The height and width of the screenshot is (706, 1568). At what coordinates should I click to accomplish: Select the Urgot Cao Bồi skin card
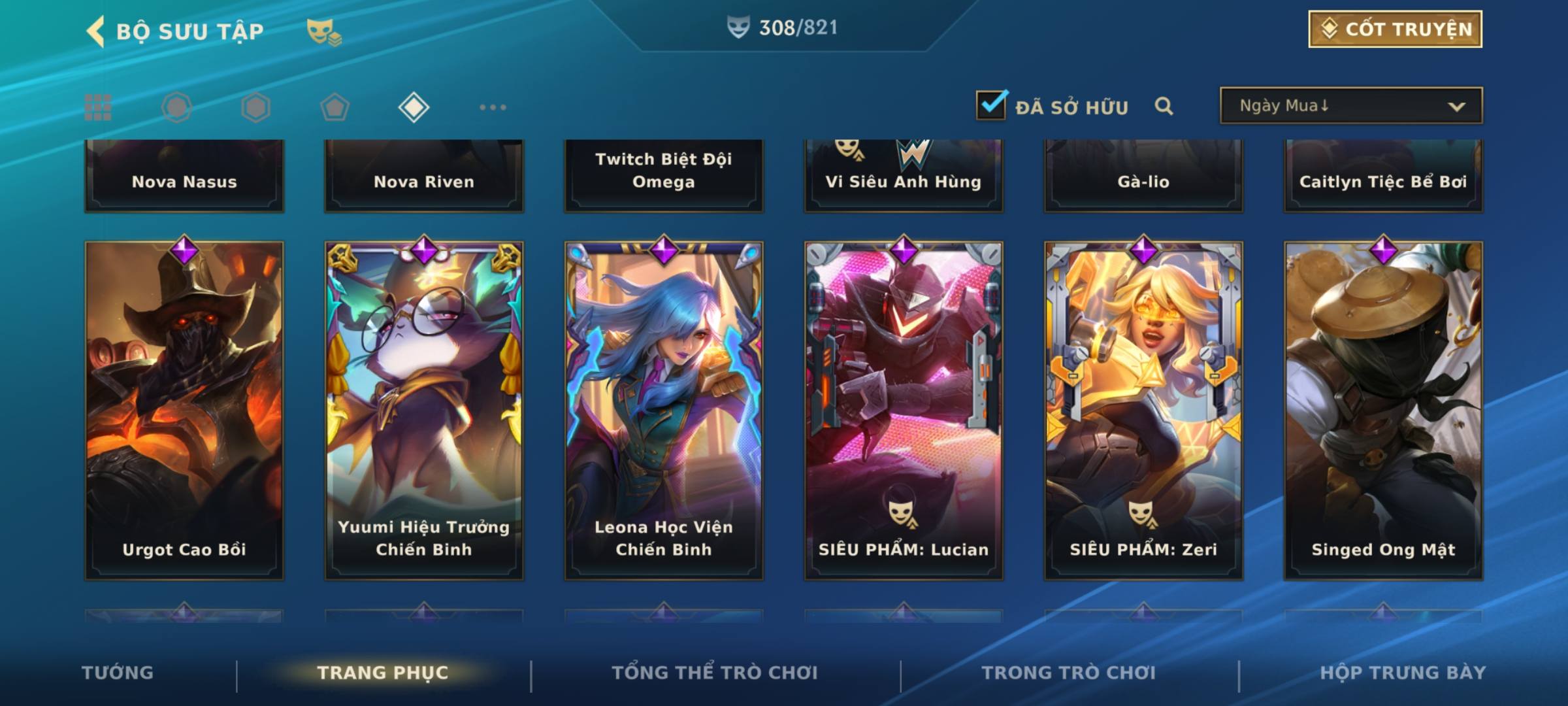(184, 411)
